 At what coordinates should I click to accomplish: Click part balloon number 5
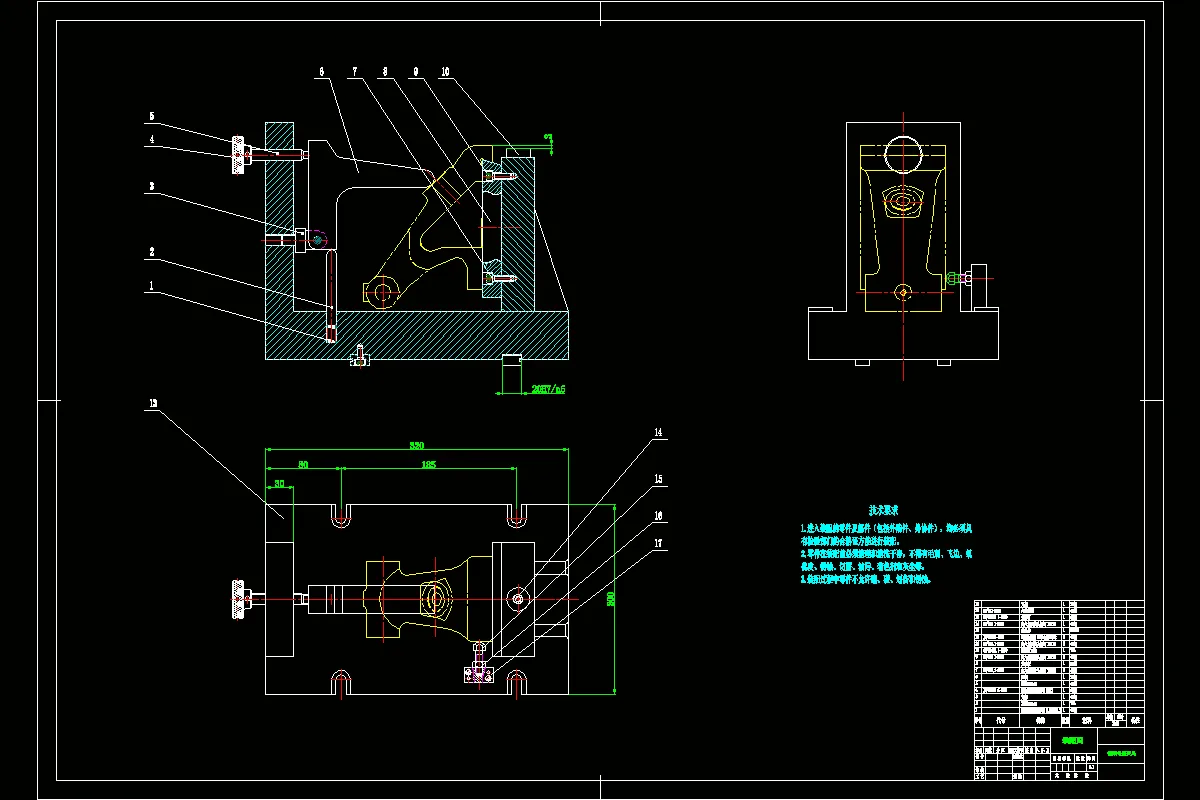(151, 115)
